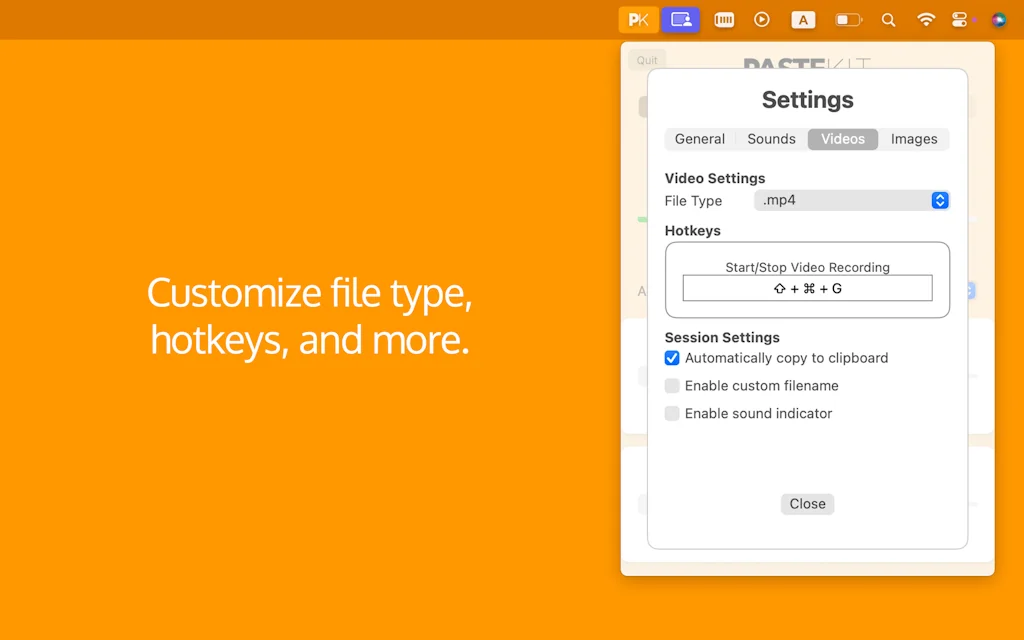Activate Siri from the menu bar
This screenshot has height=640, width=1024.
pos(998,19)
